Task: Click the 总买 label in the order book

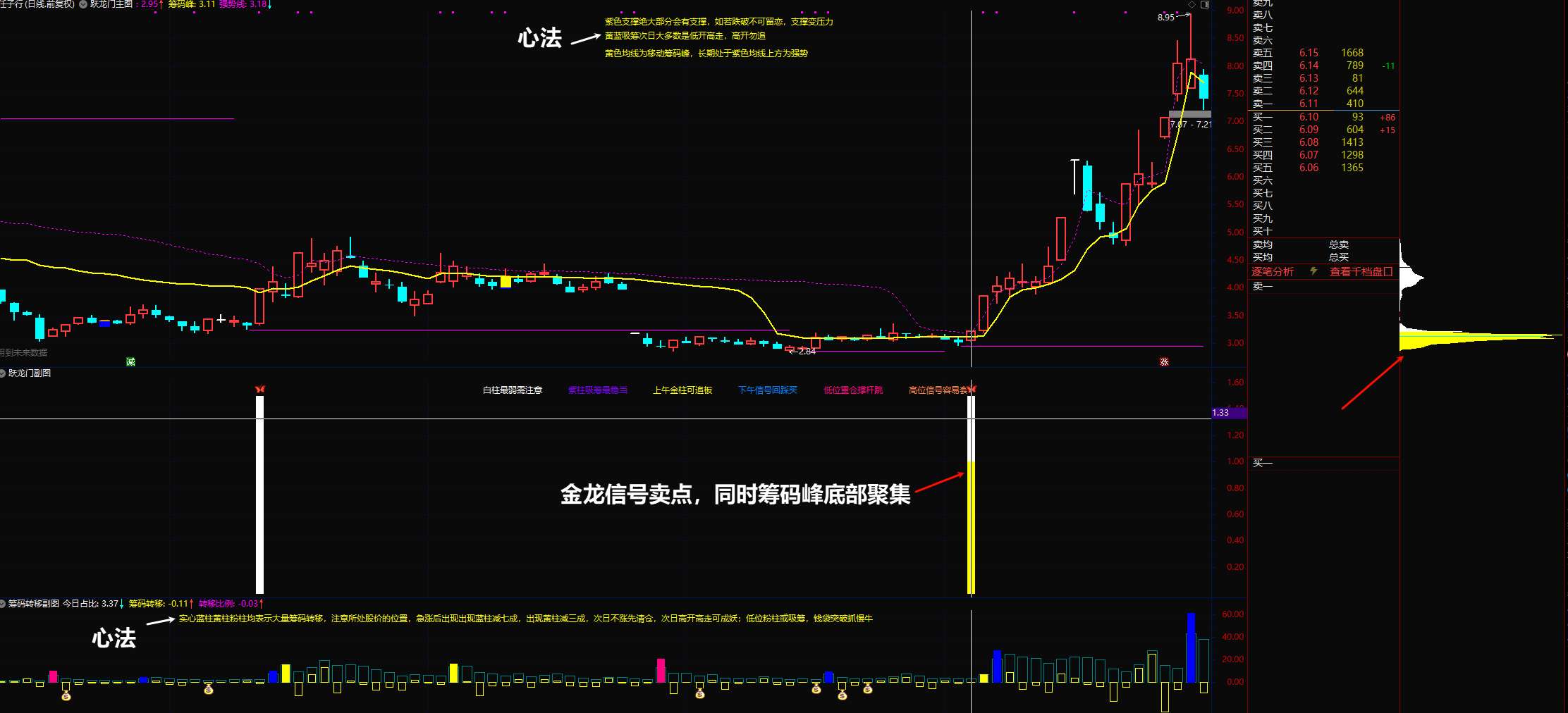Action: coord(1339,258)
